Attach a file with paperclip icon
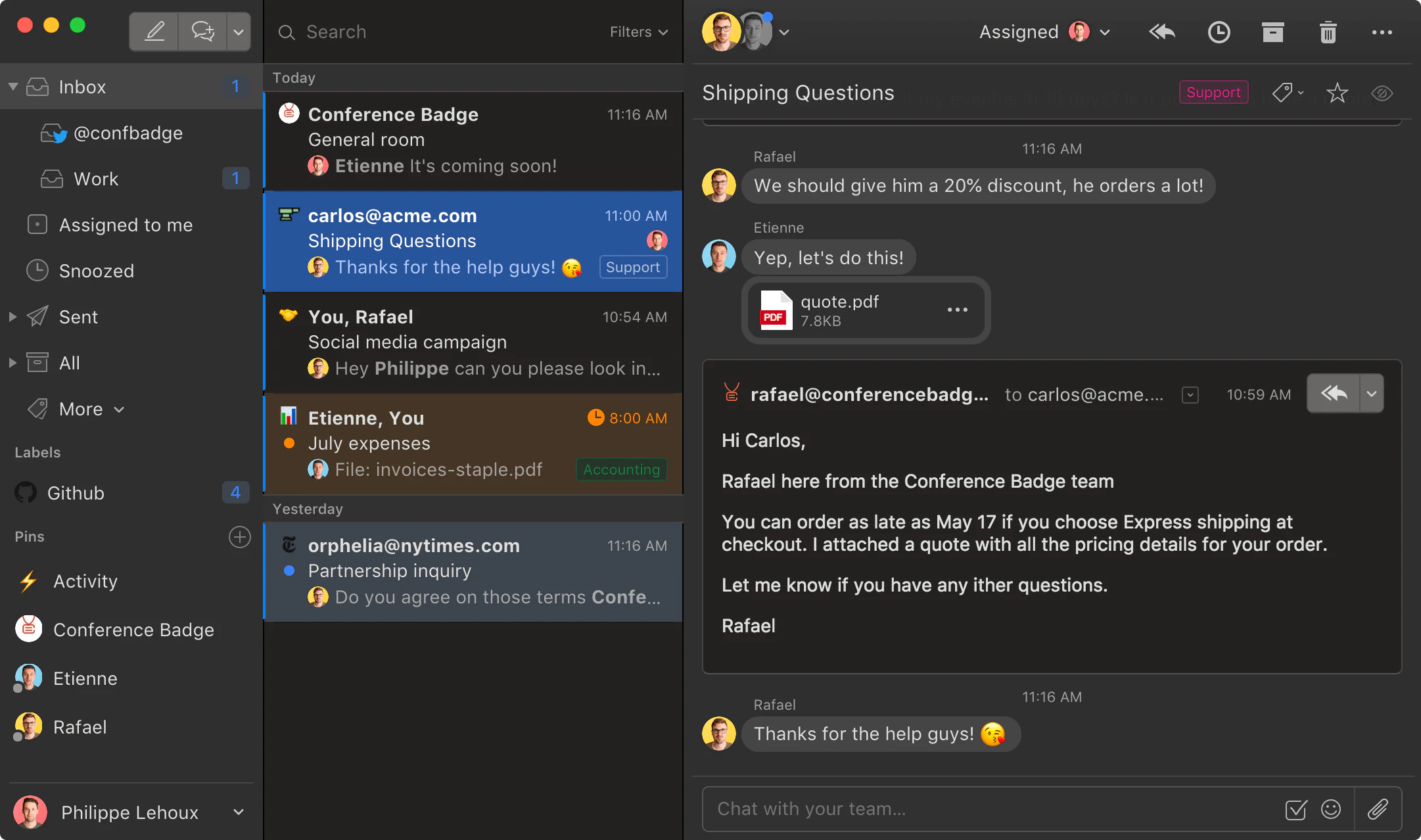Screen dimensions: 1421x840 pyautogui.click(x=1378, y=808)
